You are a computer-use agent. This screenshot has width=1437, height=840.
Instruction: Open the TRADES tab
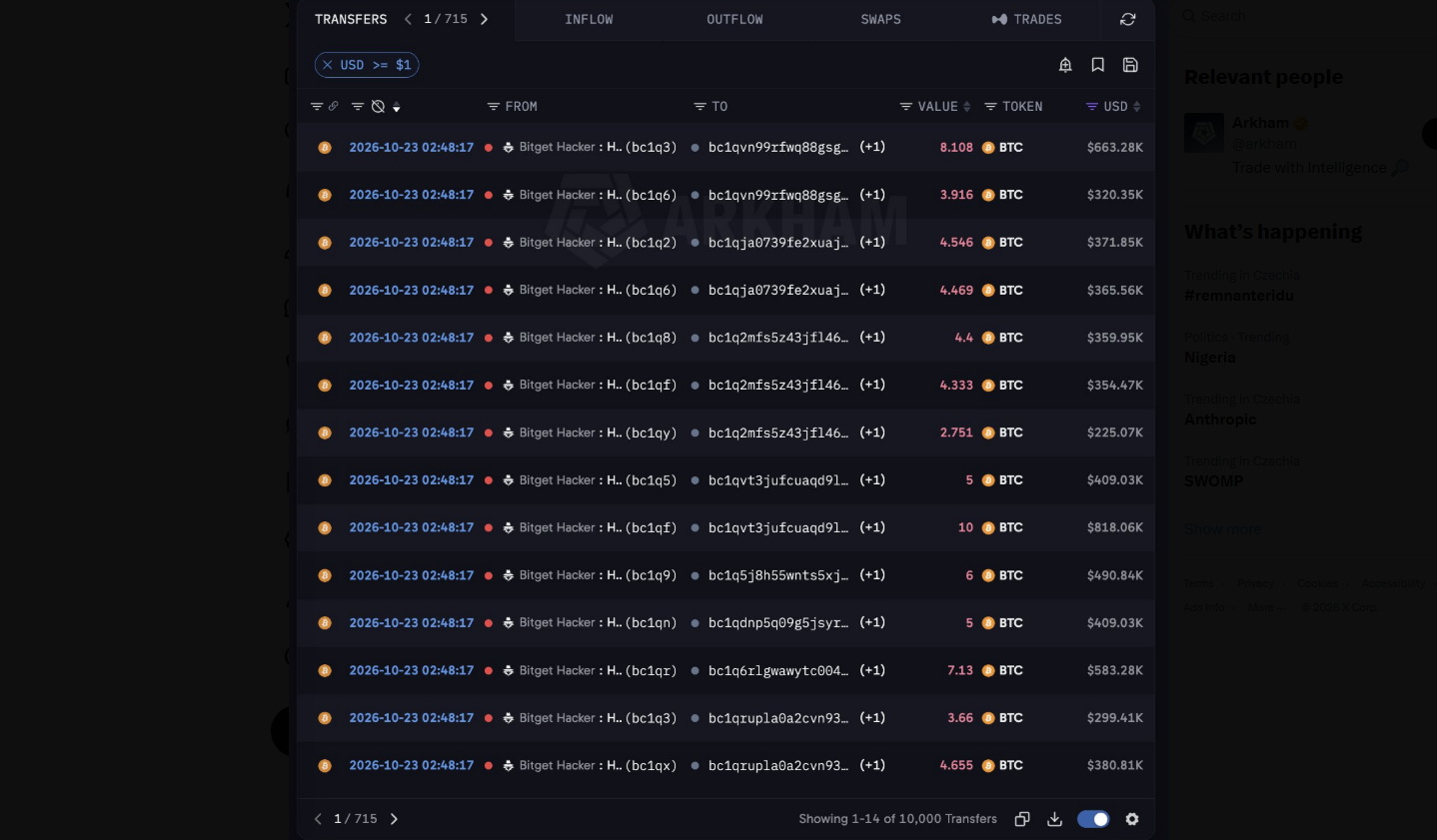[x=1026, y=19]
